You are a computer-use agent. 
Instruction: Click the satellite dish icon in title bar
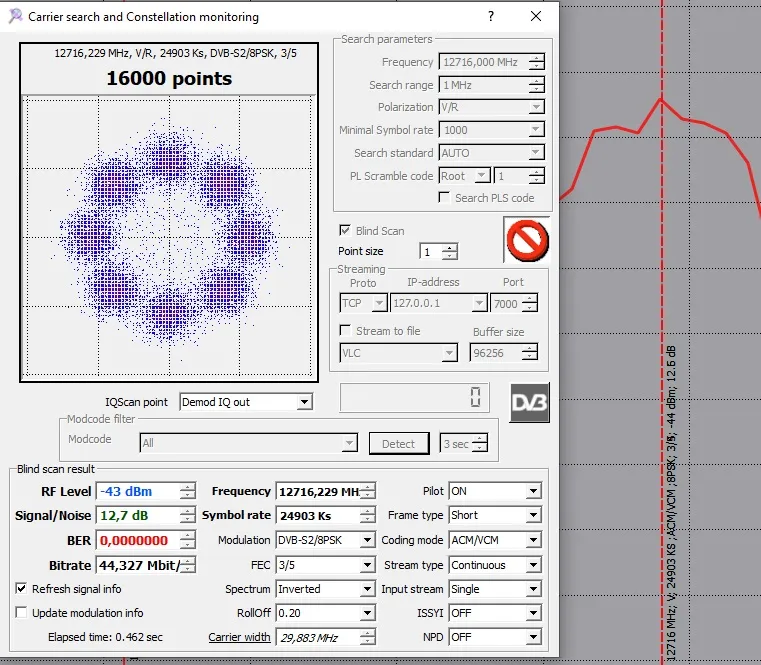(x=15, y=16)
